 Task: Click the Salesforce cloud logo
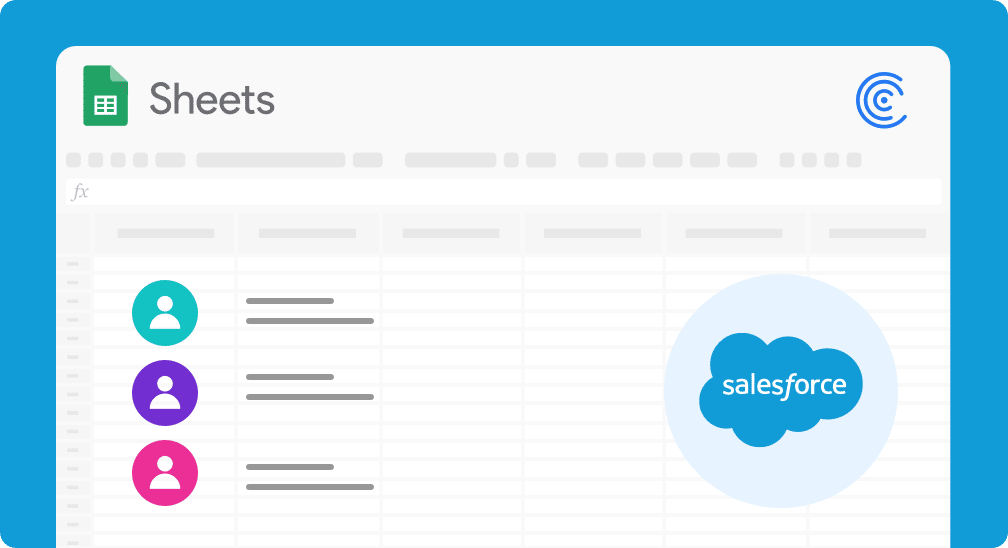[x=780, y=389]
